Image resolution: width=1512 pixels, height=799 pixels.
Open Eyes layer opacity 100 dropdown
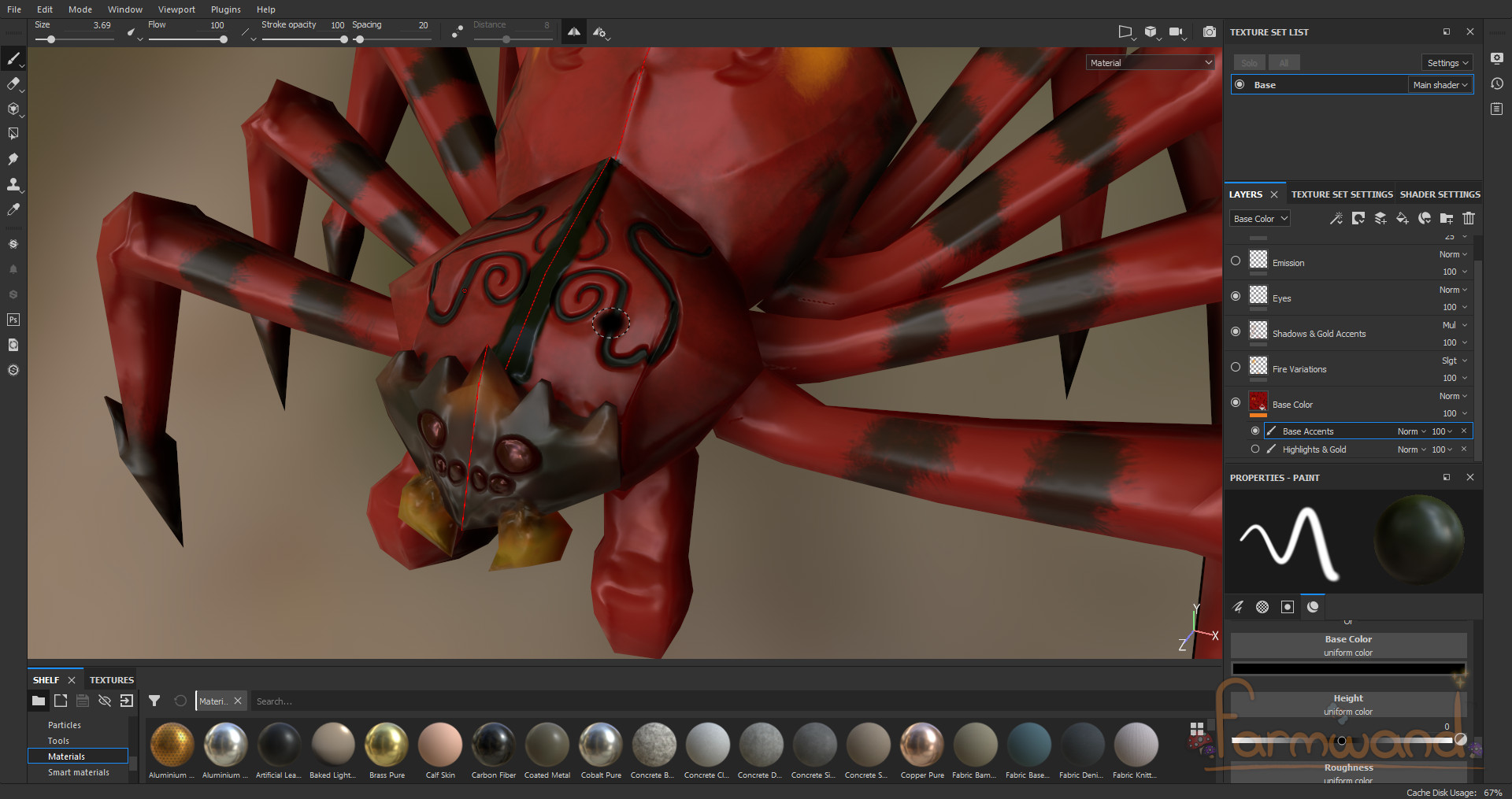[x=1455, y=307]
